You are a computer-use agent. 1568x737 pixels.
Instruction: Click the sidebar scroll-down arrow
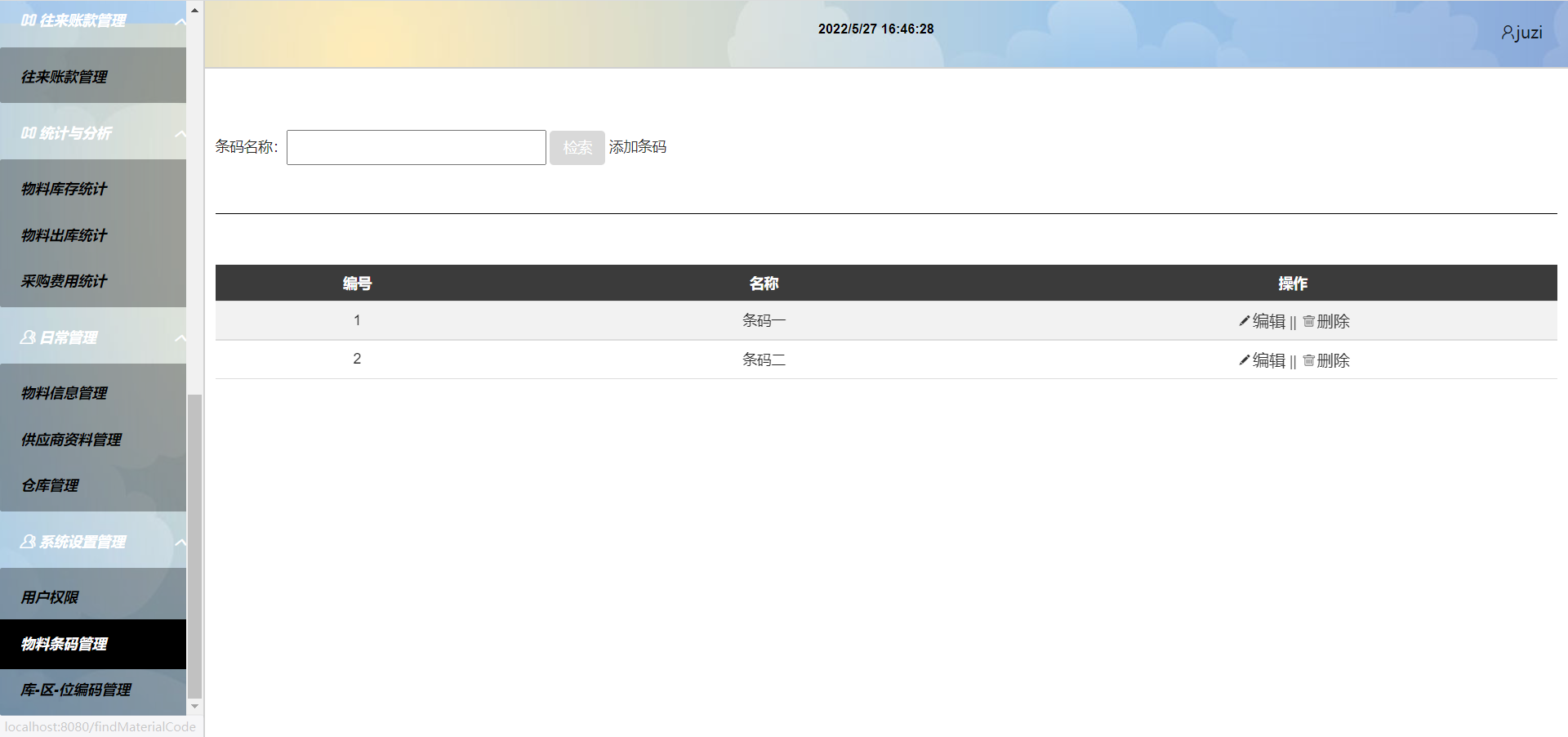pyautogui.click(x=194, y=706)
